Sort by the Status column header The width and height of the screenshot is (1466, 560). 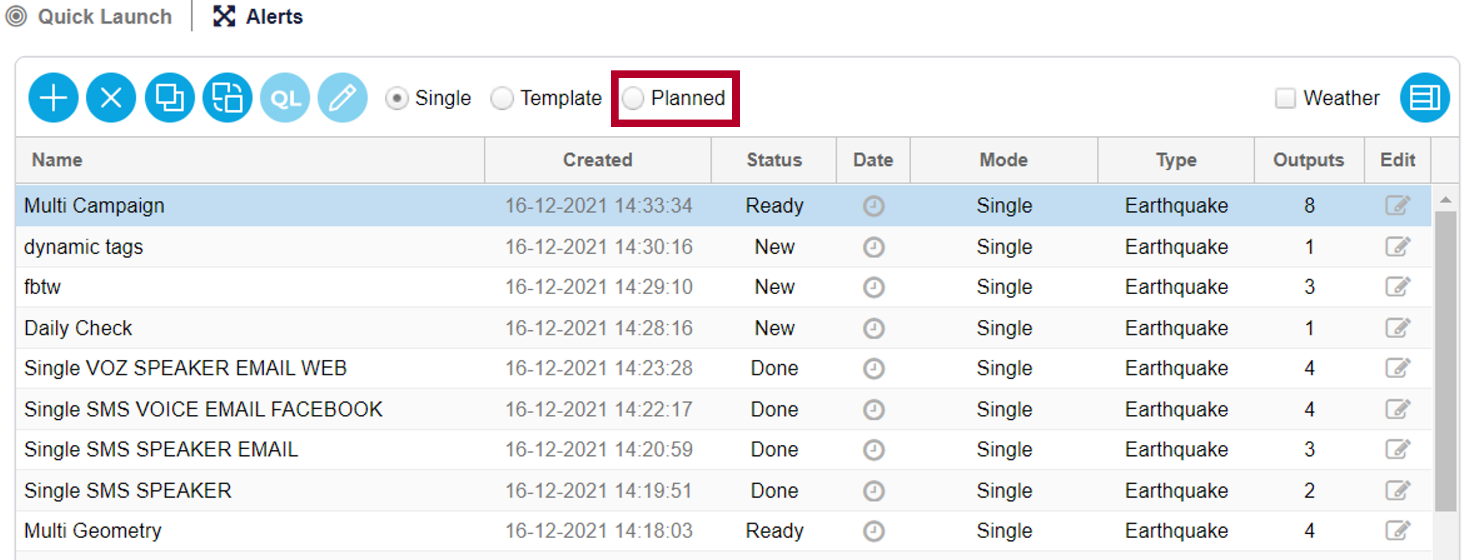coord(774,160)
